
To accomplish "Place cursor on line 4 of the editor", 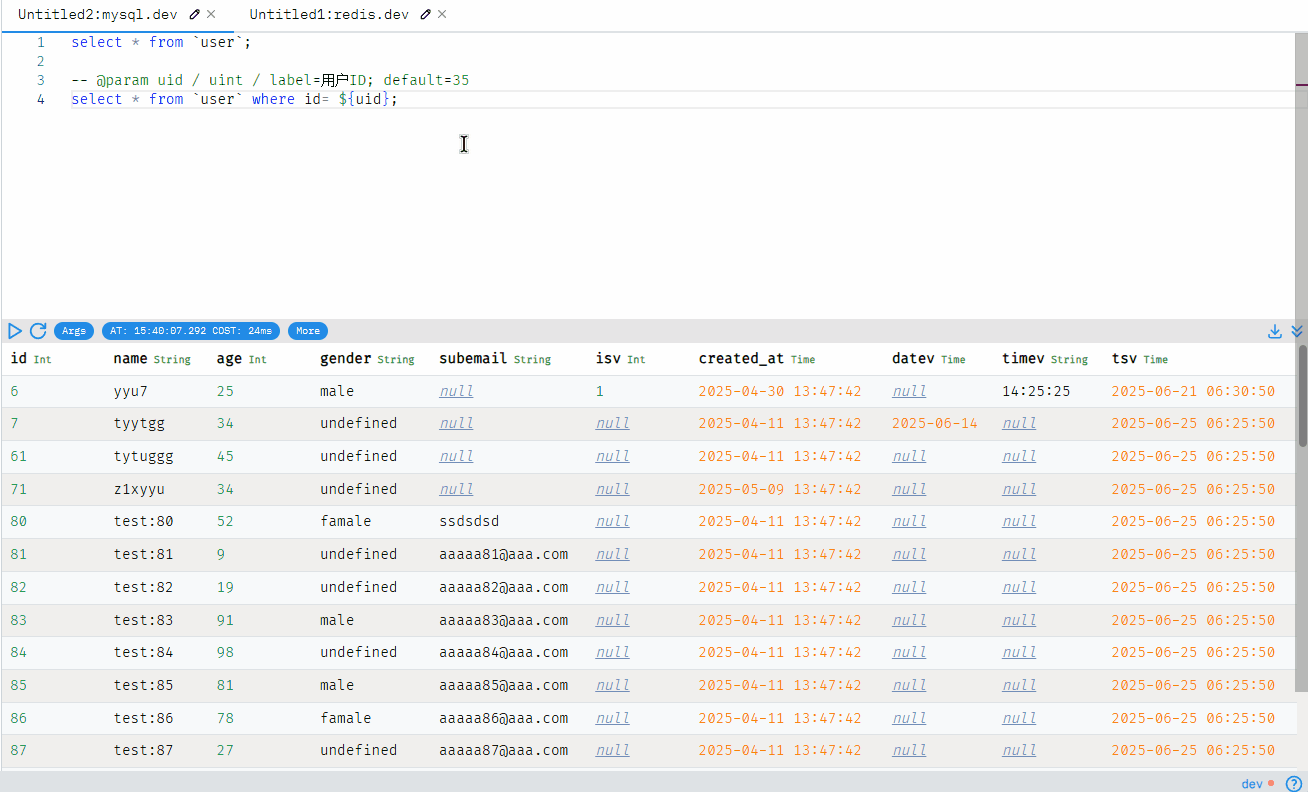I will tap(500, 99).
